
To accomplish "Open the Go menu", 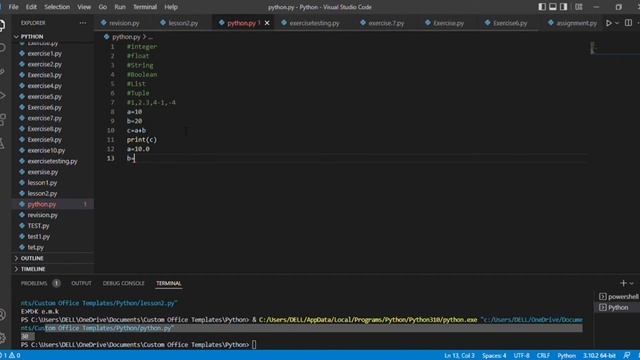I will coord(102,7).
